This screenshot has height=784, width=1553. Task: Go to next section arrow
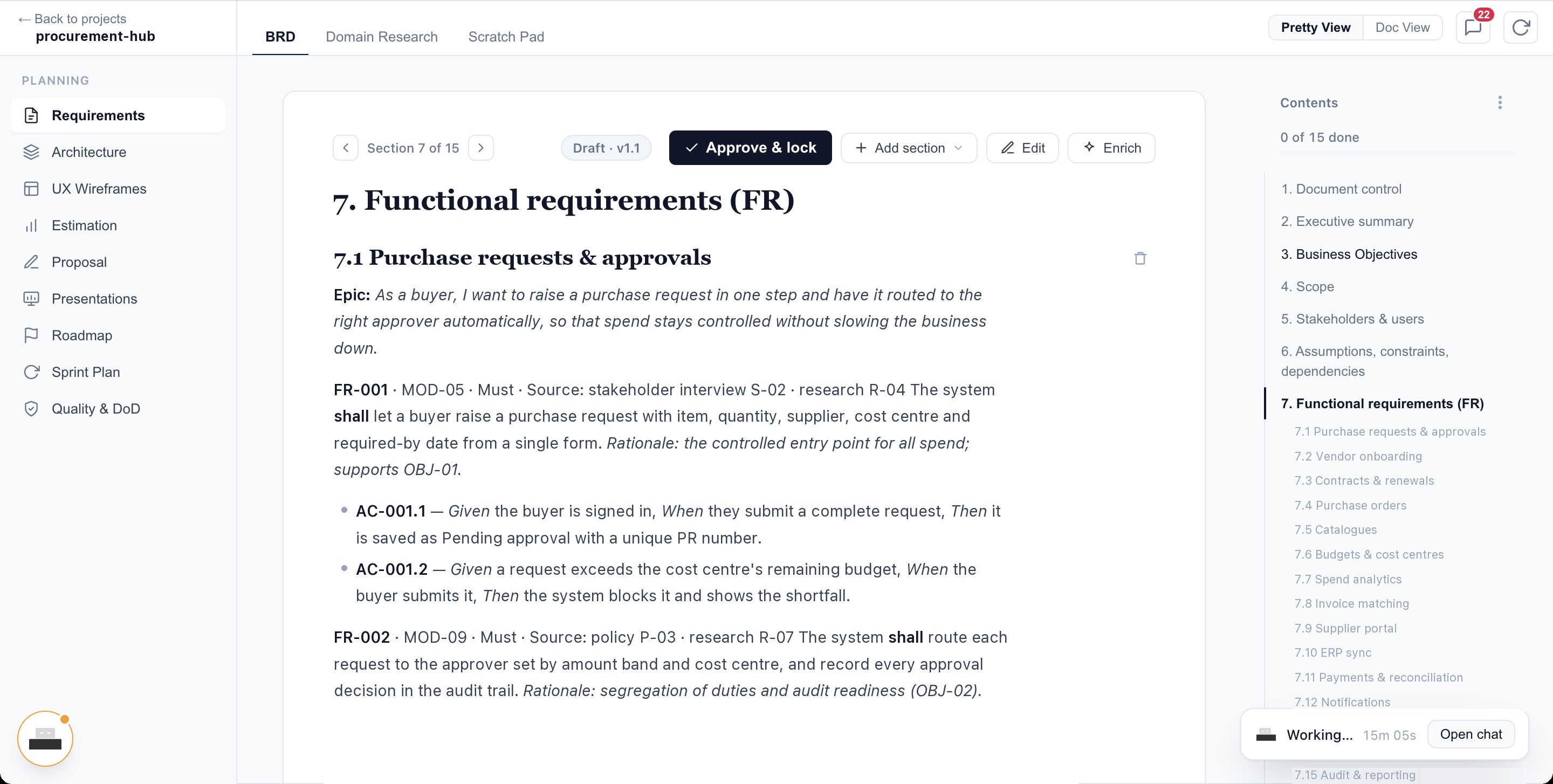[481, 148]
